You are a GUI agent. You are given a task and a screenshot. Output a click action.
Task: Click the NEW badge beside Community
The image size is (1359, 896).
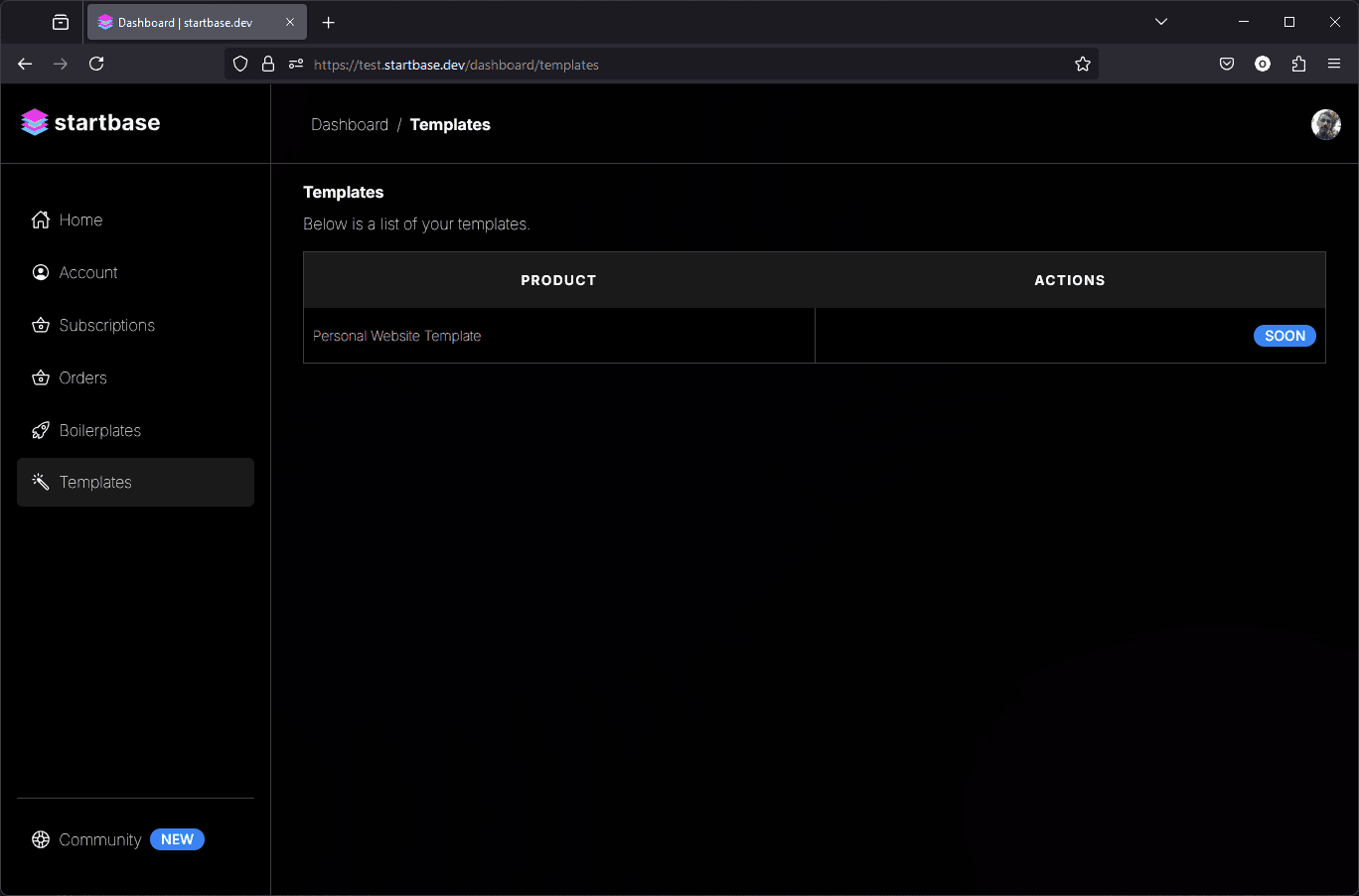[x=177, y=839]
